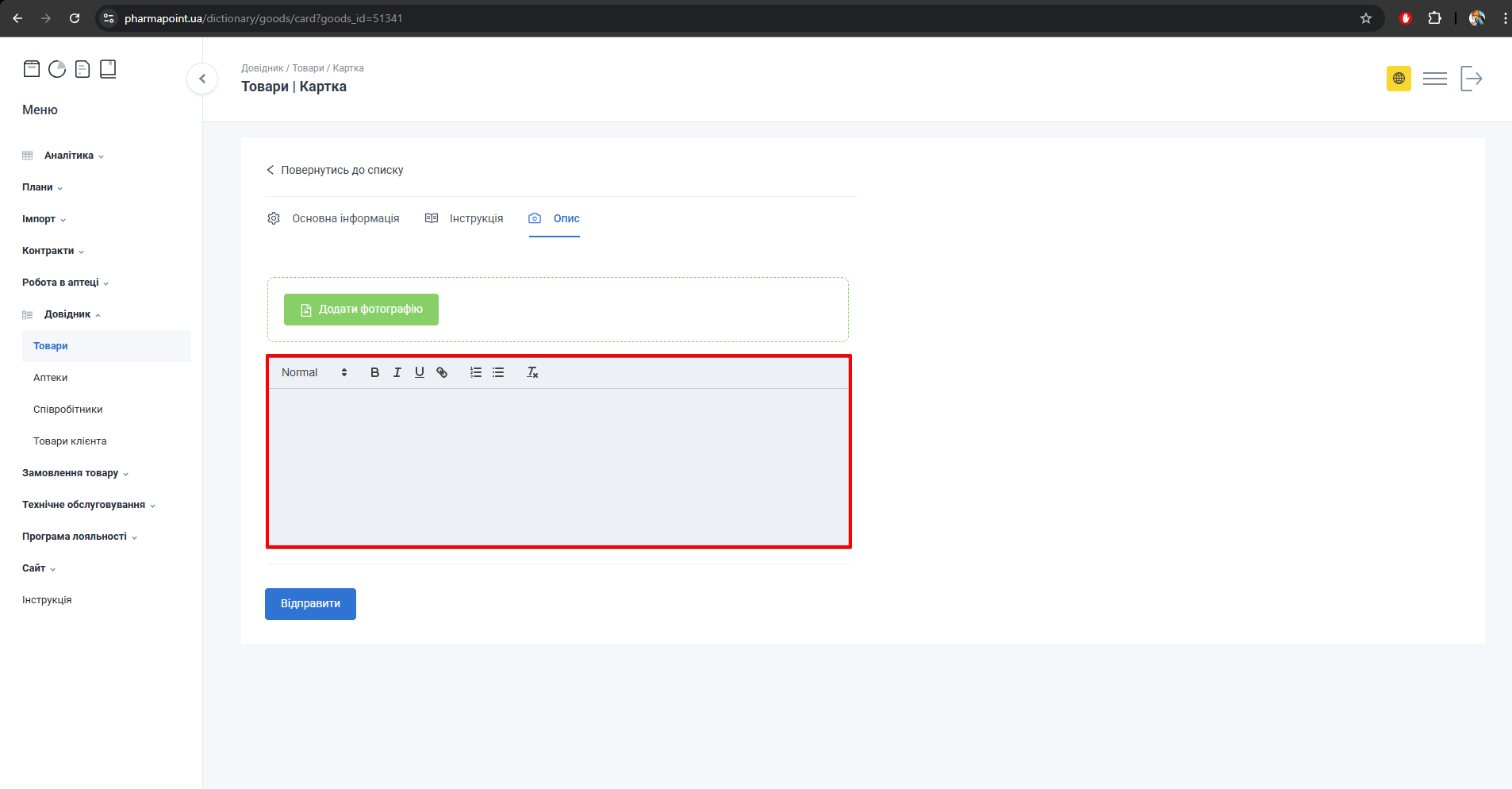The width and height of the screenshot is (1512, 789).
Task: Apply bullet list in the editor
Action: click(x=498, y=372)
